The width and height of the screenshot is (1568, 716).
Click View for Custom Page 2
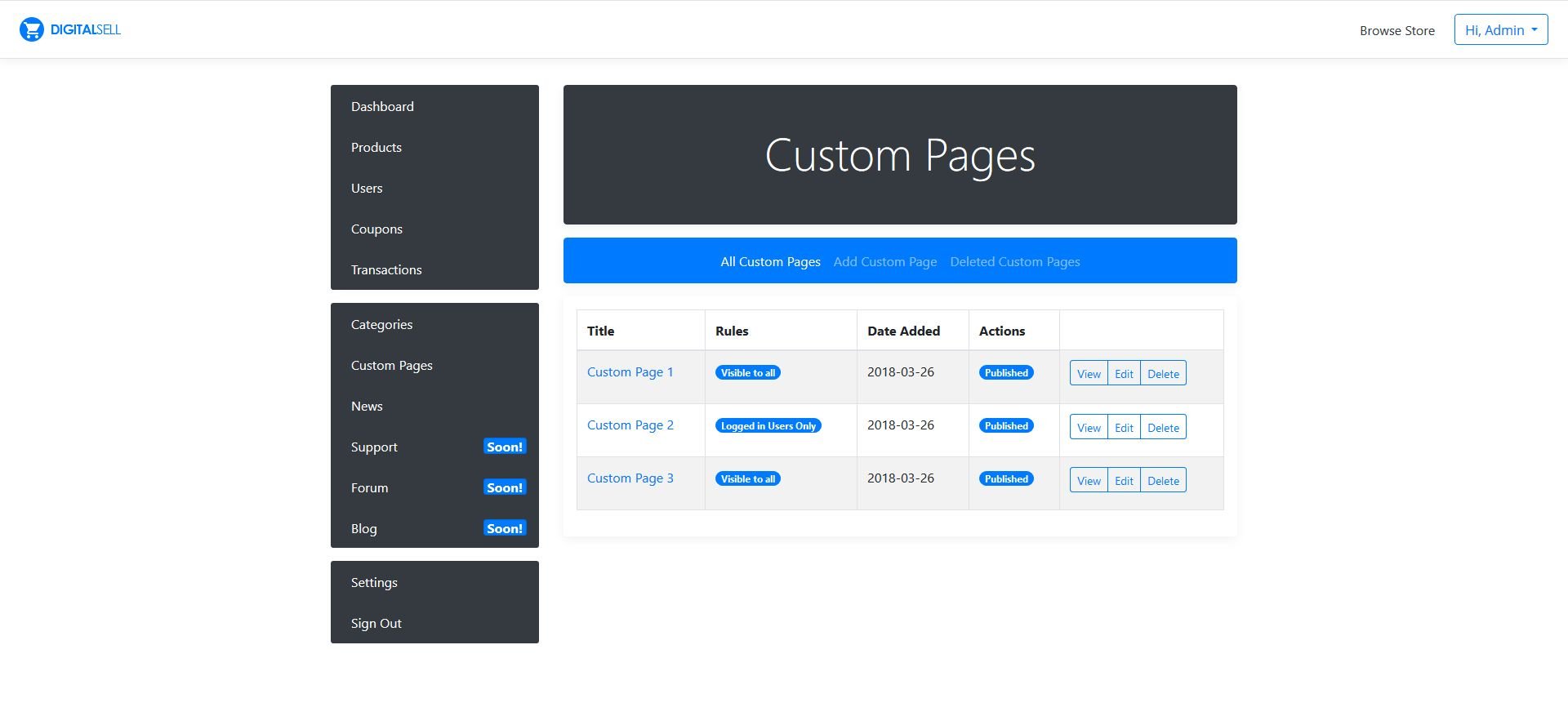(1089, 427)
